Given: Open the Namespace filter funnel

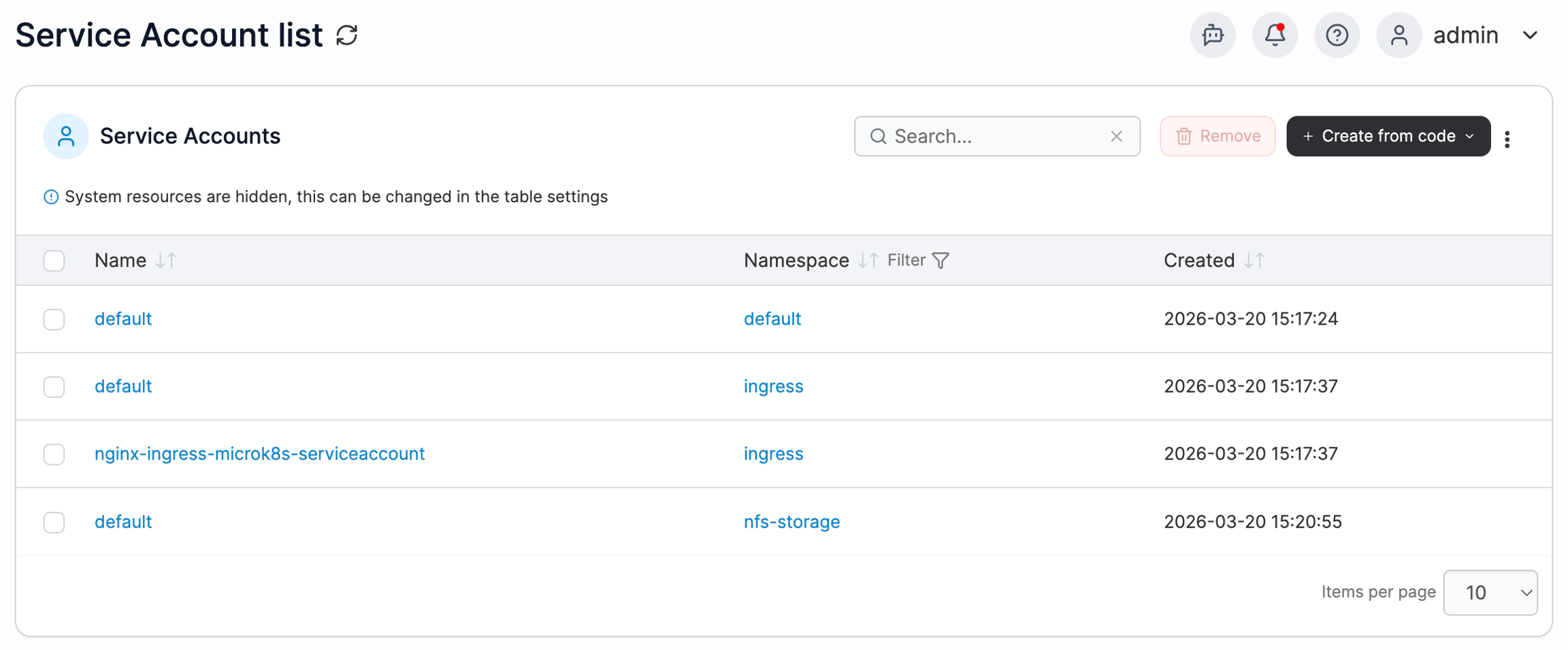Looking at the screenshot, I should pyautogui.click(x=941, y=260).
